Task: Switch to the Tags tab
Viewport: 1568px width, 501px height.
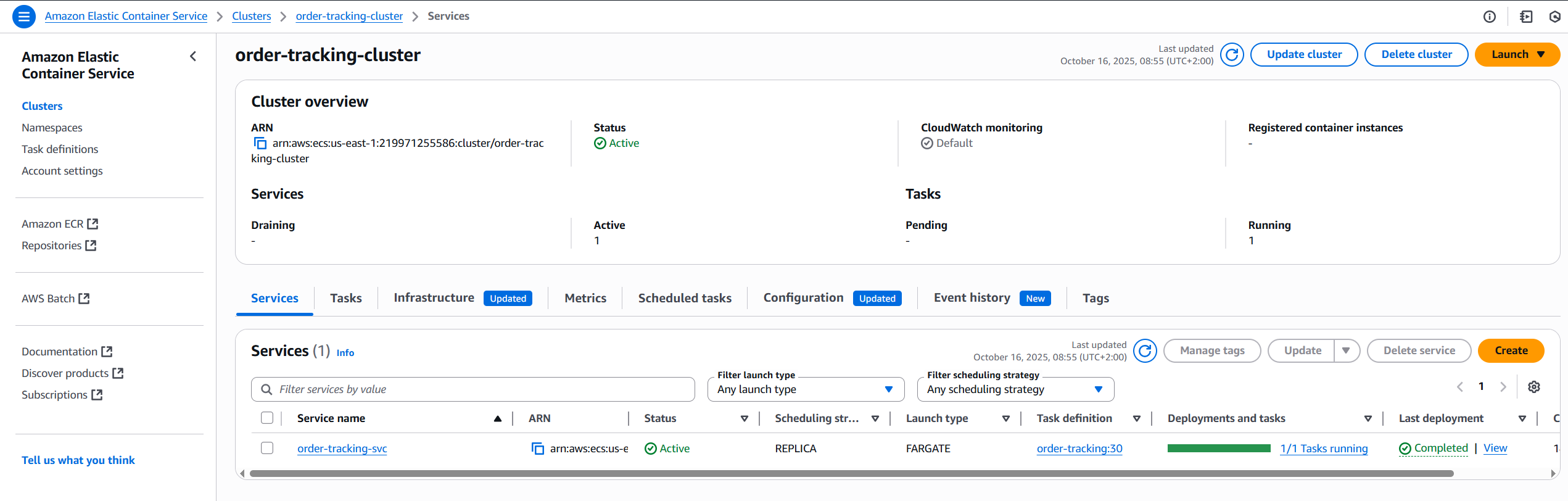Action: pos(1096,299)
